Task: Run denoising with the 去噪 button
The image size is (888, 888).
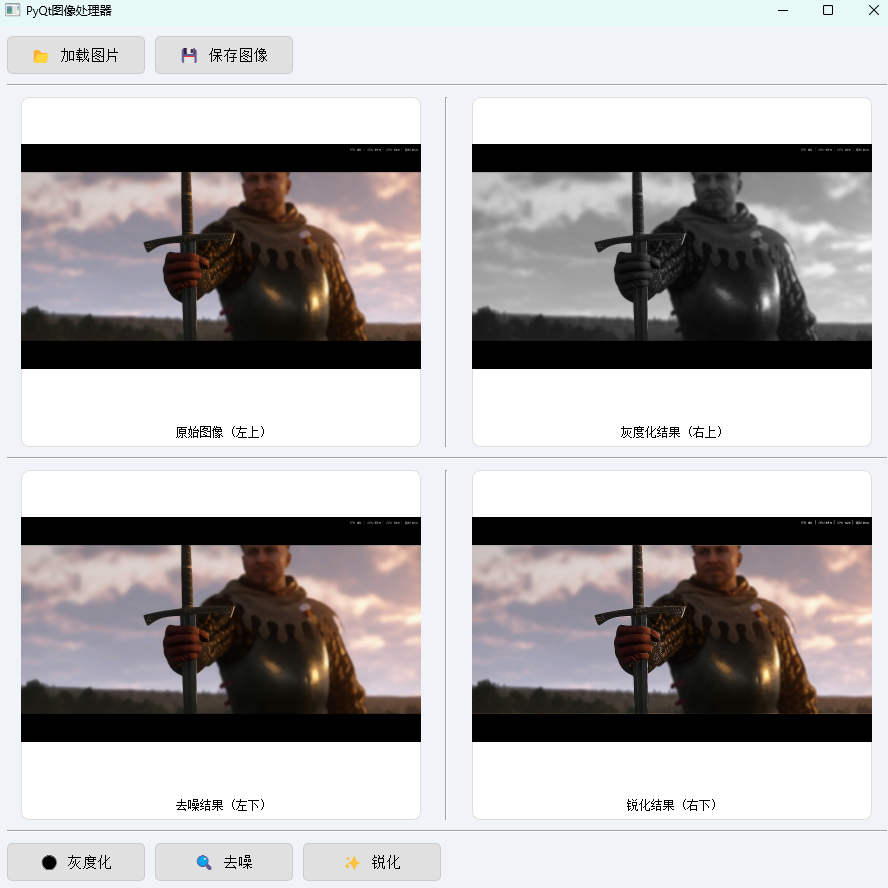Action: pyautogui.click(x=223, y=862)
